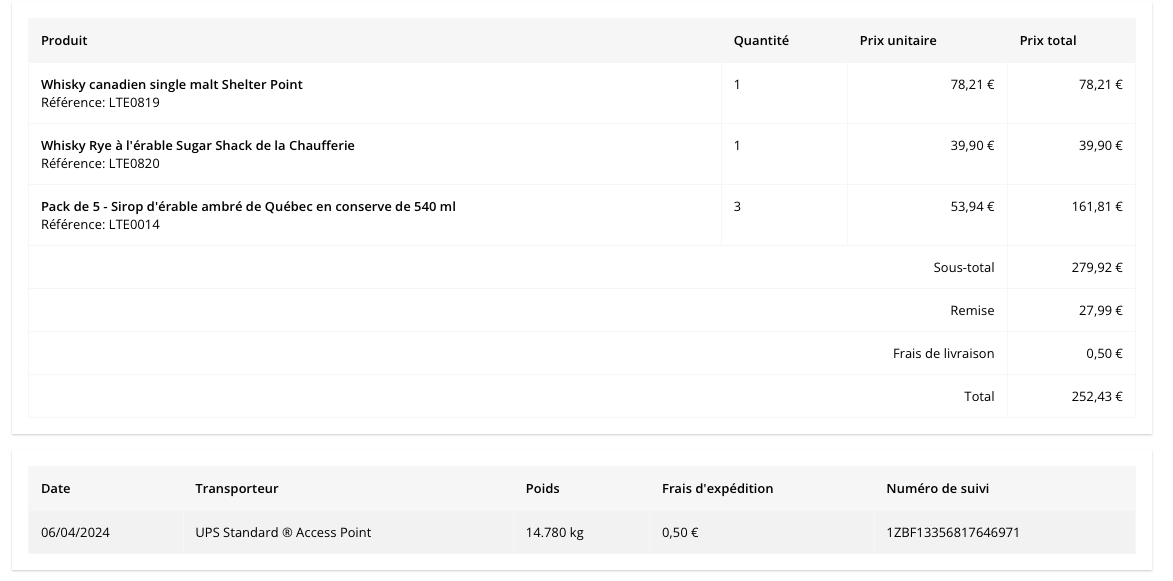Click the weight value 14.780 kg
1173x581 pixels.
(x=554, y=532)
